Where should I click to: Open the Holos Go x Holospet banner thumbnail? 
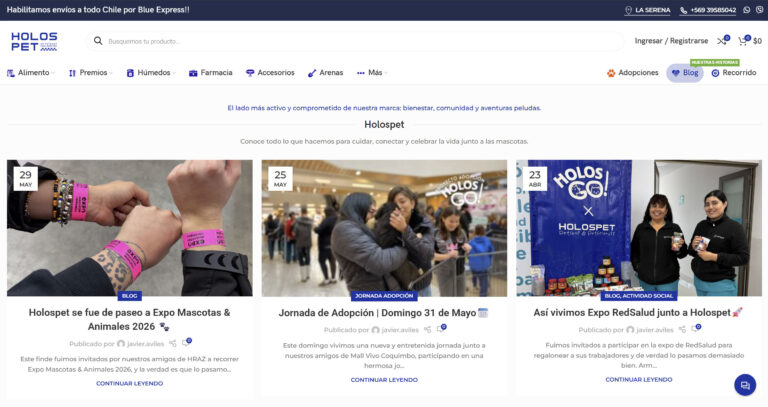[639, 228]
